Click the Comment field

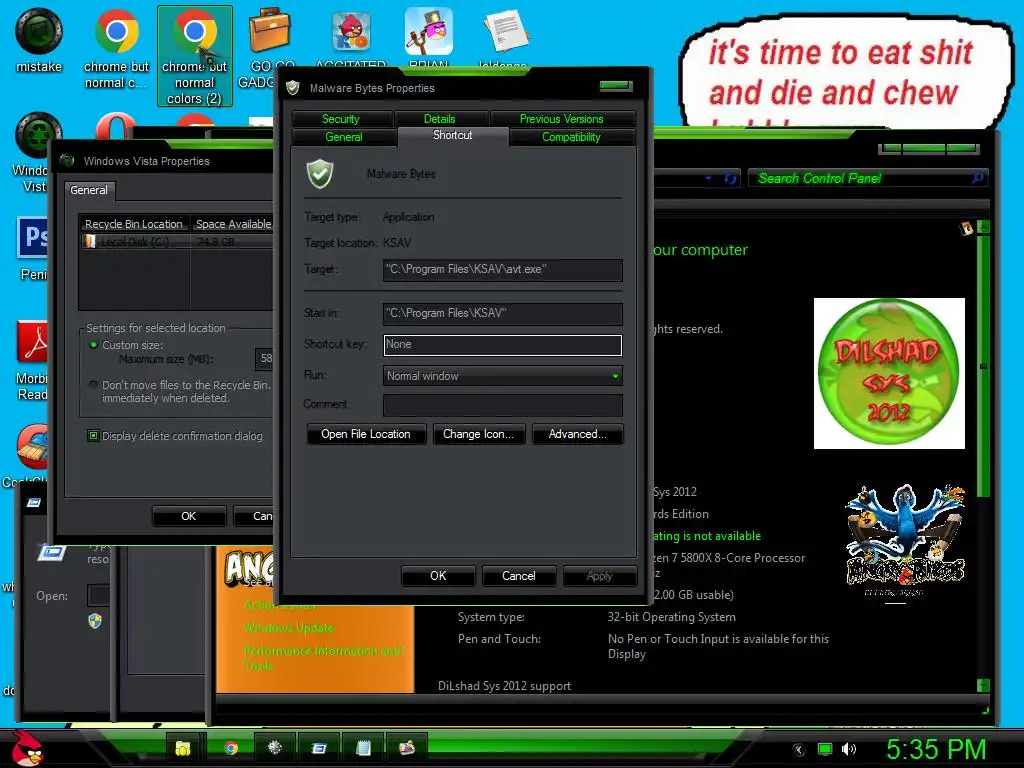point(502,405)
